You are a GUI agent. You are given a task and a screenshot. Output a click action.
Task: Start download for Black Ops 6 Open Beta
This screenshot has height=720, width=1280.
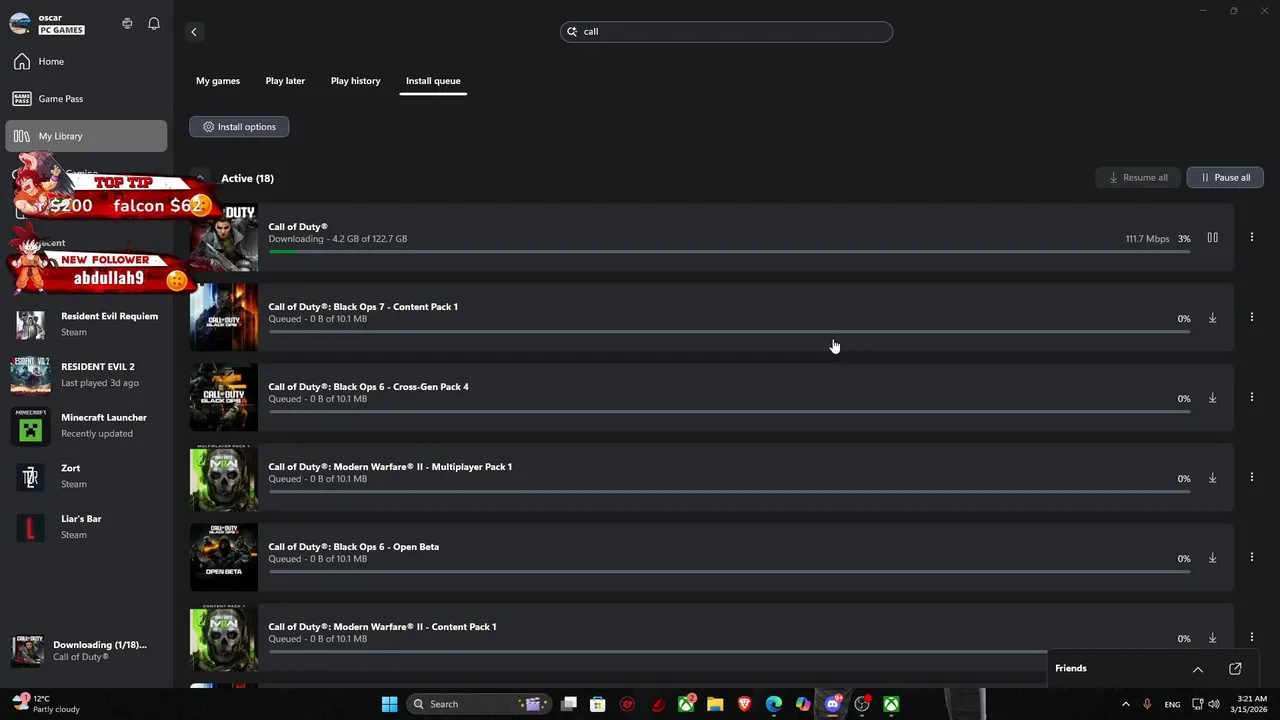click(x=1212, y=558)
